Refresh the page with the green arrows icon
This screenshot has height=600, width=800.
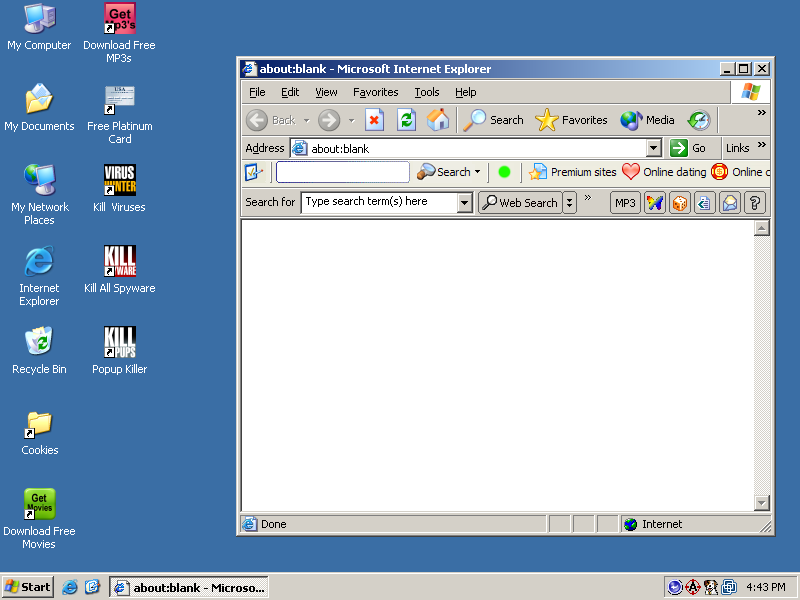[406, 120]
